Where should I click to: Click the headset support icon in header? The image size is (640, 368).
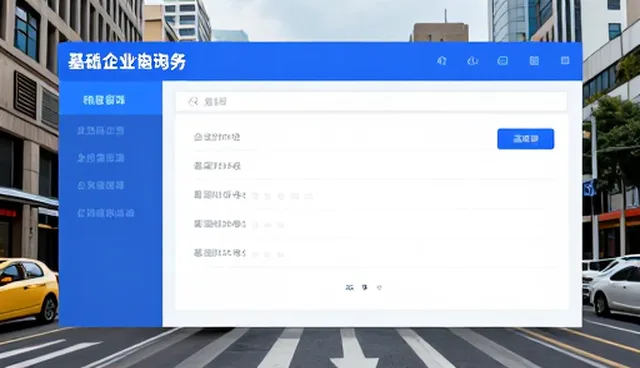[442, 61]
